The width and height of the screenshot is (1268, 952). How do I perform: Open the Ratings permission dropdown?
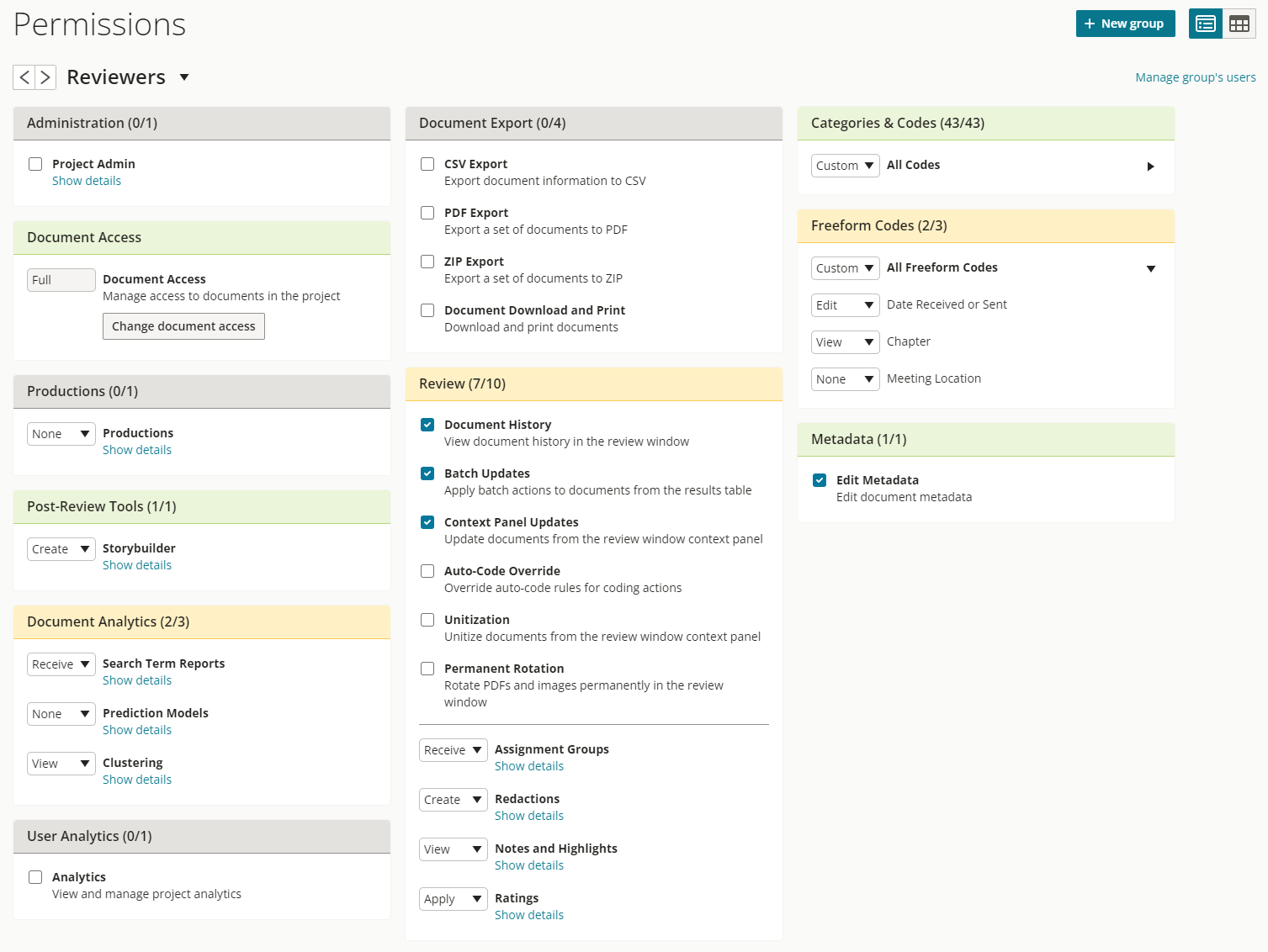pos(453,898)
